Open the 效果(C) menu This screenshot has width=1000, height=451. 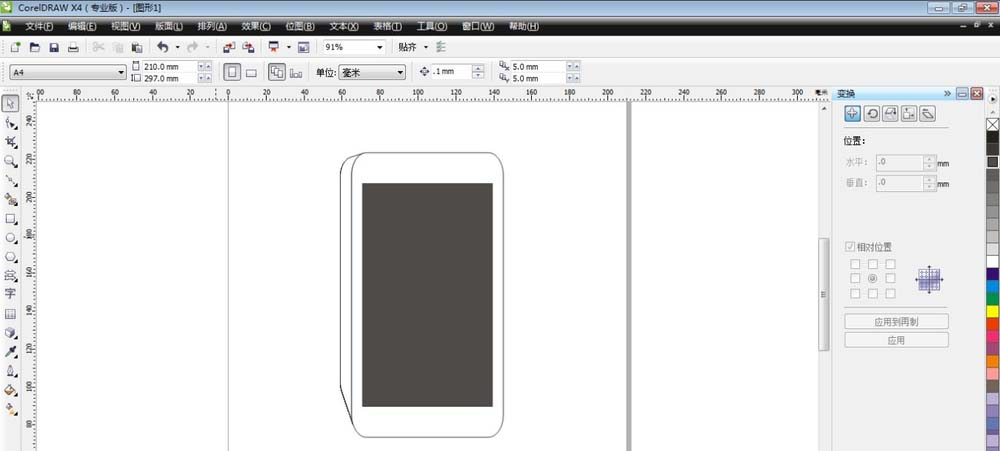[256, 26]
